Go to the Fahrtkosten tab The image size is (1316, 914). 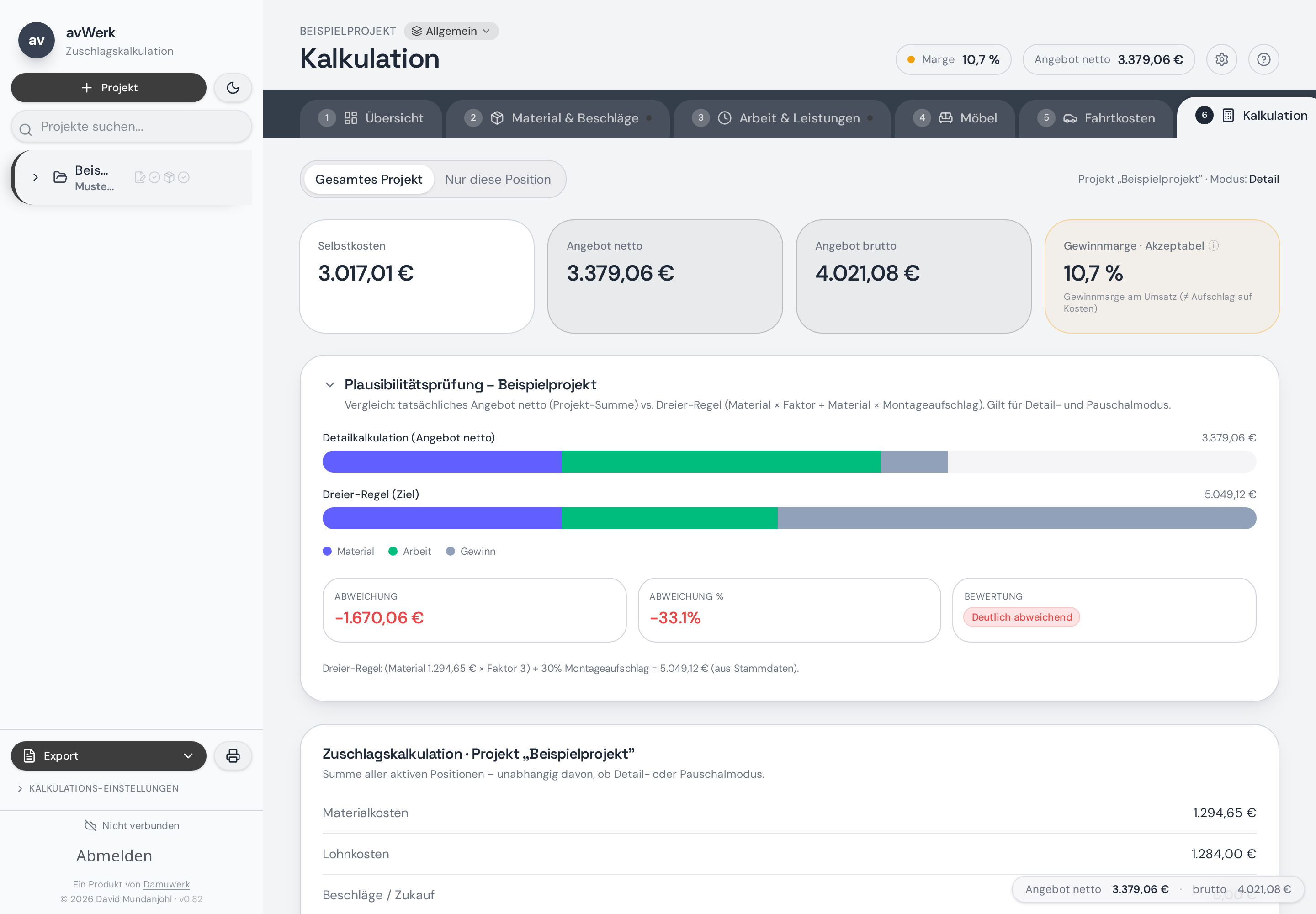click(x=1097, y=118)
